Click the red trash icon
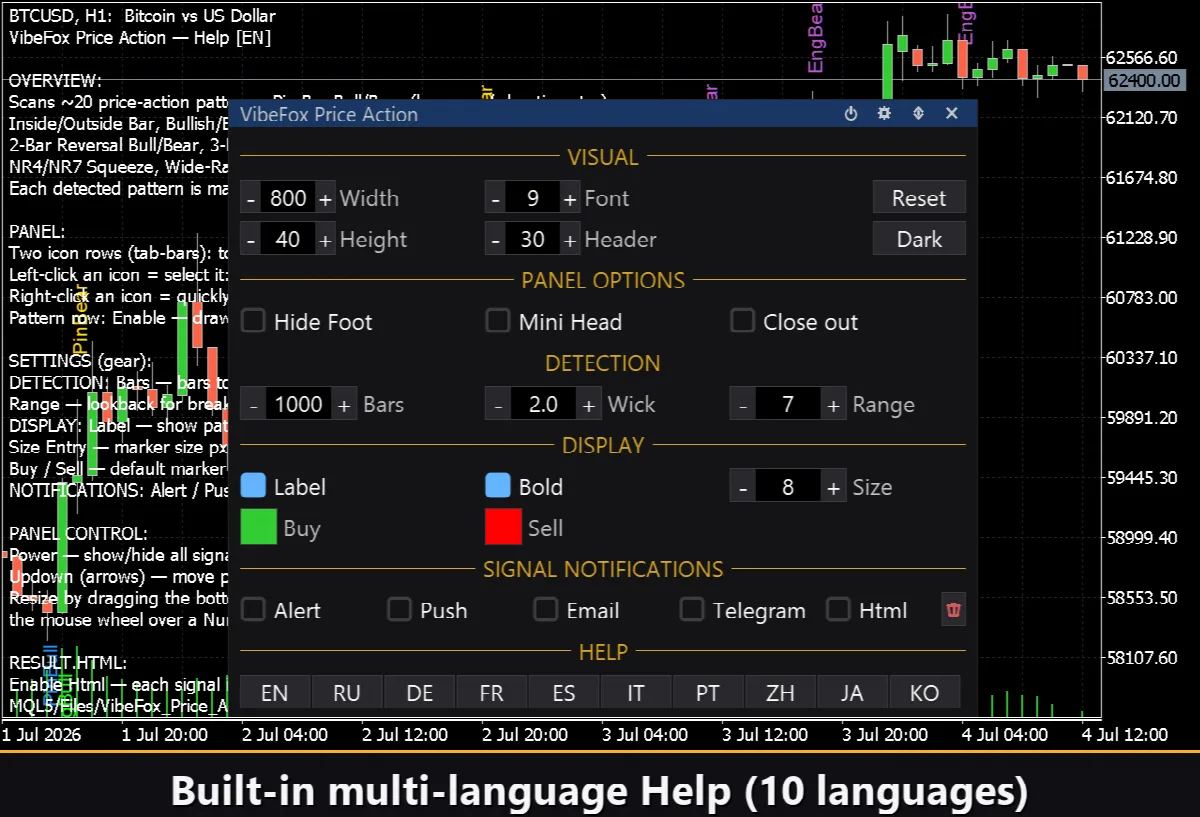Image resolution: width=1200 pixels, height=817 pixels. click(x=954, y=609)
